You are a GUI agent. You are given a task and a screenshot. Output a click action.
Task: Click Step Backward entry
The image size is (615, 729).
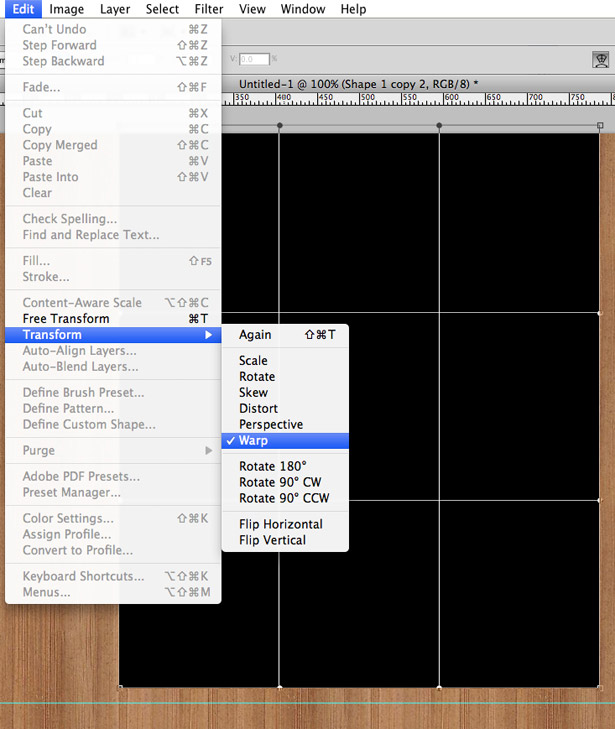coord(113,61)
